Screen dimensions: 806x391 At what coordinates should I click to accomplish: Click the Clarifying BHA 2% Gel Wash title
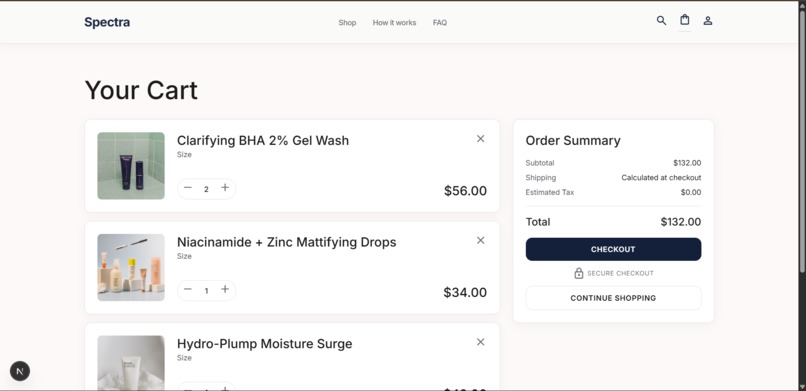[x=263, y=140]
